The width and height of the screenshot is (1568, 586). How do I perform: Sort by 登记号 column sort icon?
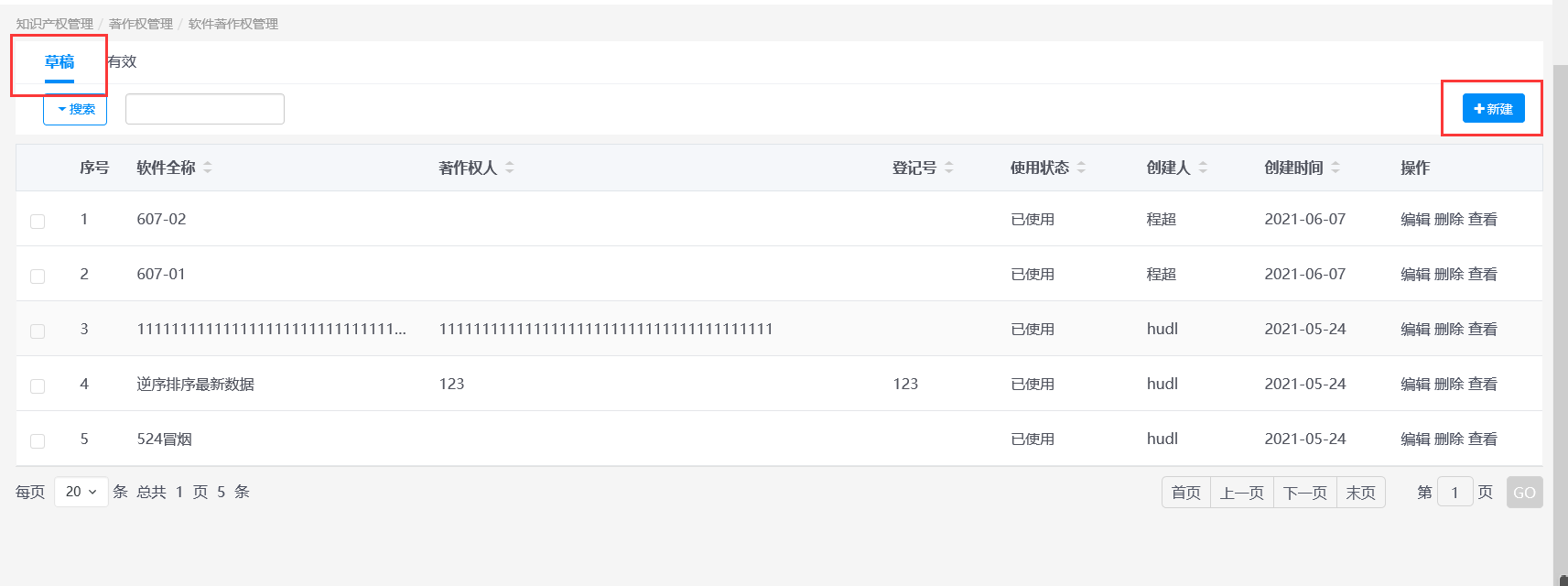(949, 168)
